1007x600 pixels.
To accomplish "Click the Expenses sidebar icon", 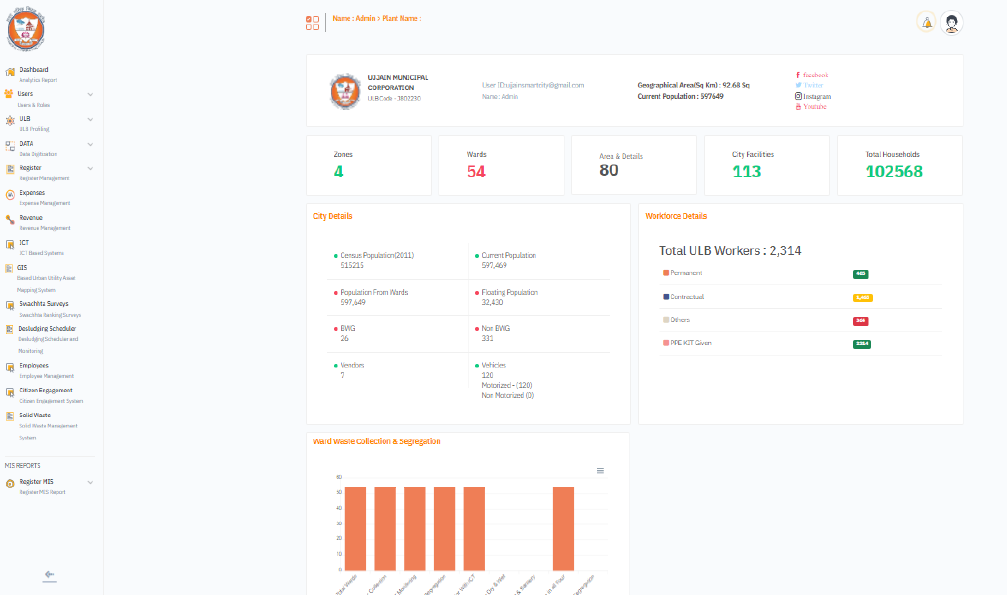I will [10, 195].
